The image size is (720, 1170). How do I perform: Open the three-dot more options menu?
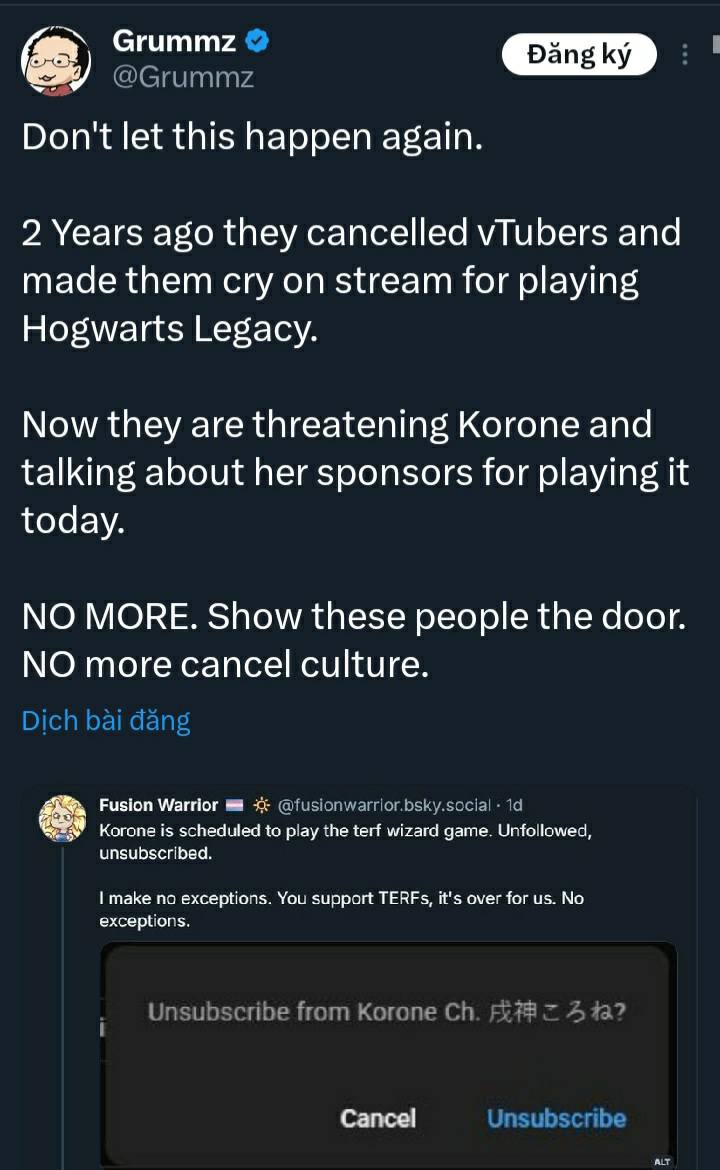point(685,55)
